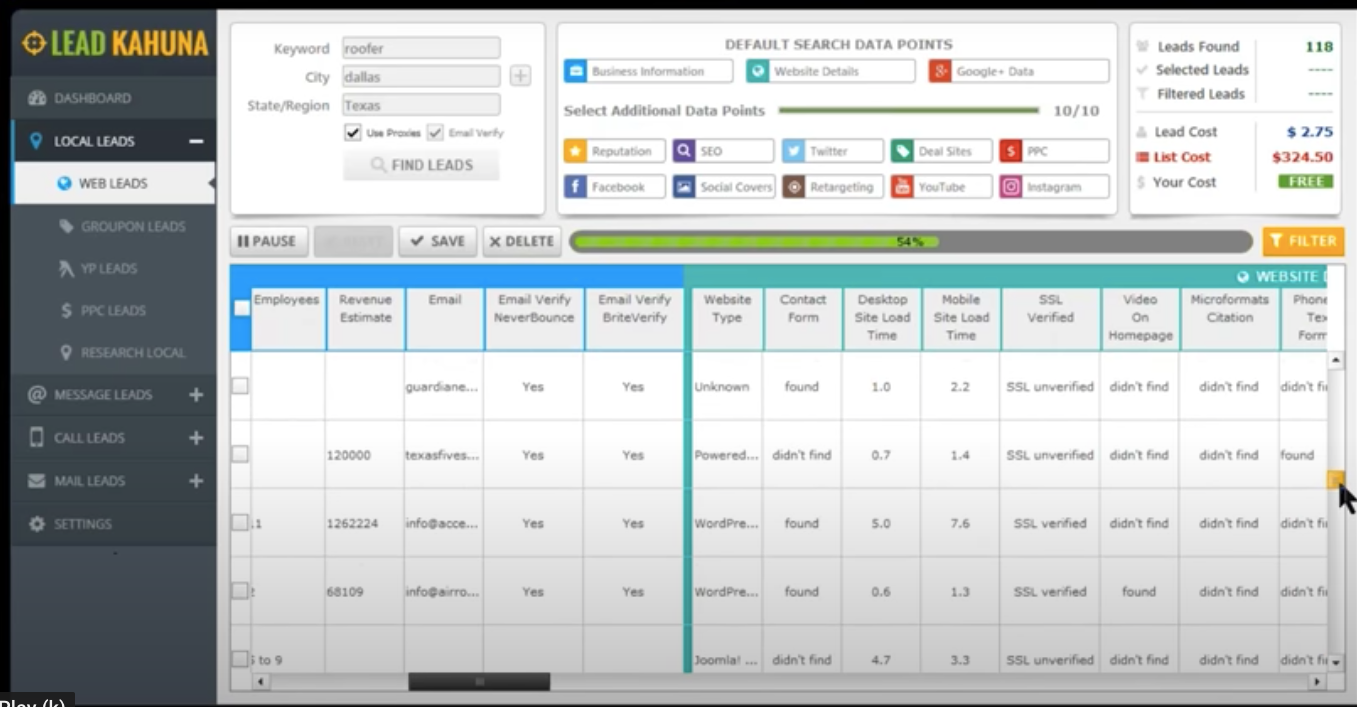Screen dimensions: 1357x707
Task: Click the Instagram data point icon
Action: (x=1011, y=187)
